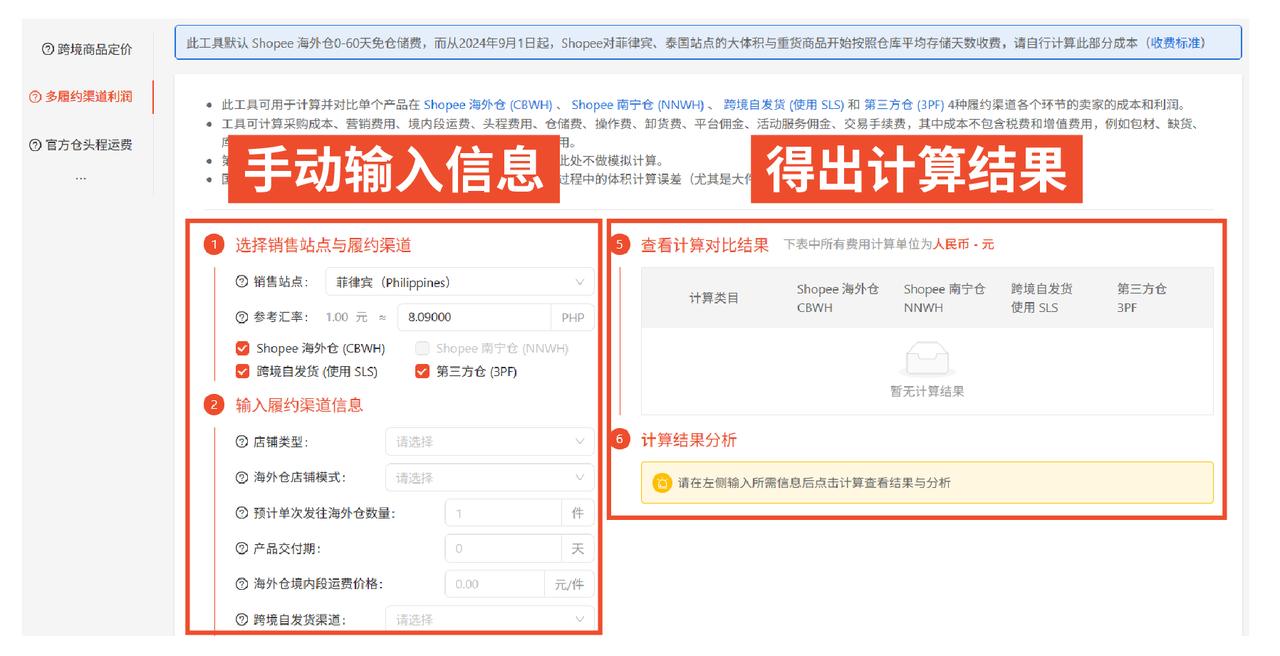Click the help icon beside 海外仓境内段运费价格
The height and width of the screenshot is (656, 1280).
(241, 584)
